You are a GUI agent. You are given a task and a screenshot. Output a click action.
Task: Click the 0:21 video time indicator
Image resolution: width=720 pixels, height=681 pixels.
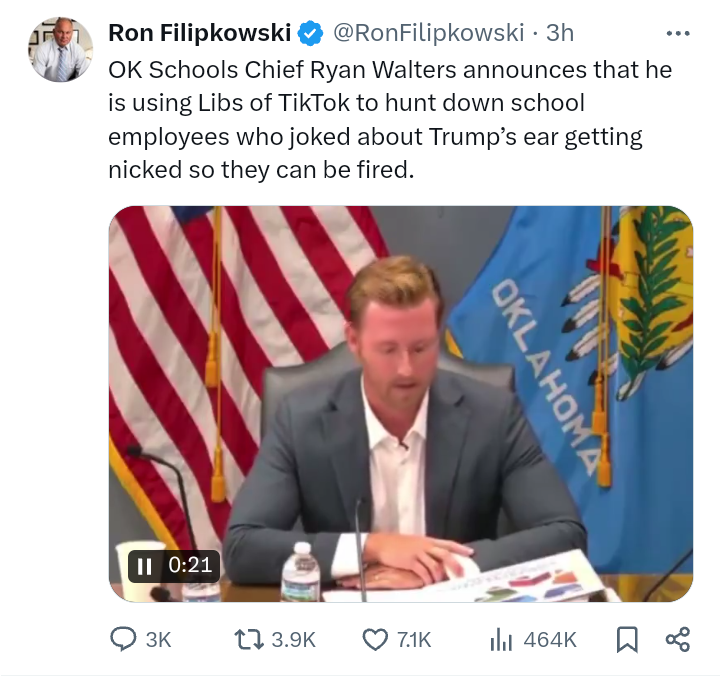[190, 565]
